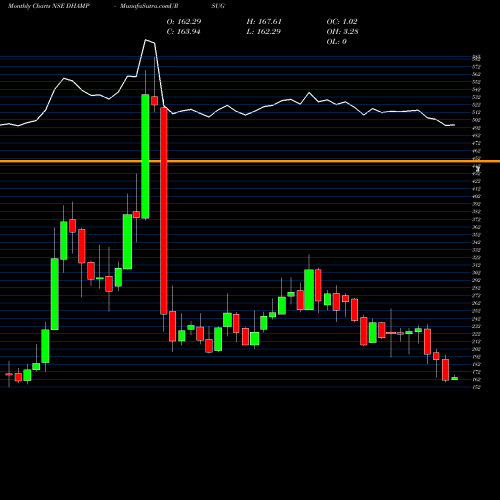Click the last small green candle at 162
Screen dimensions: 500x500
[454, 378]
